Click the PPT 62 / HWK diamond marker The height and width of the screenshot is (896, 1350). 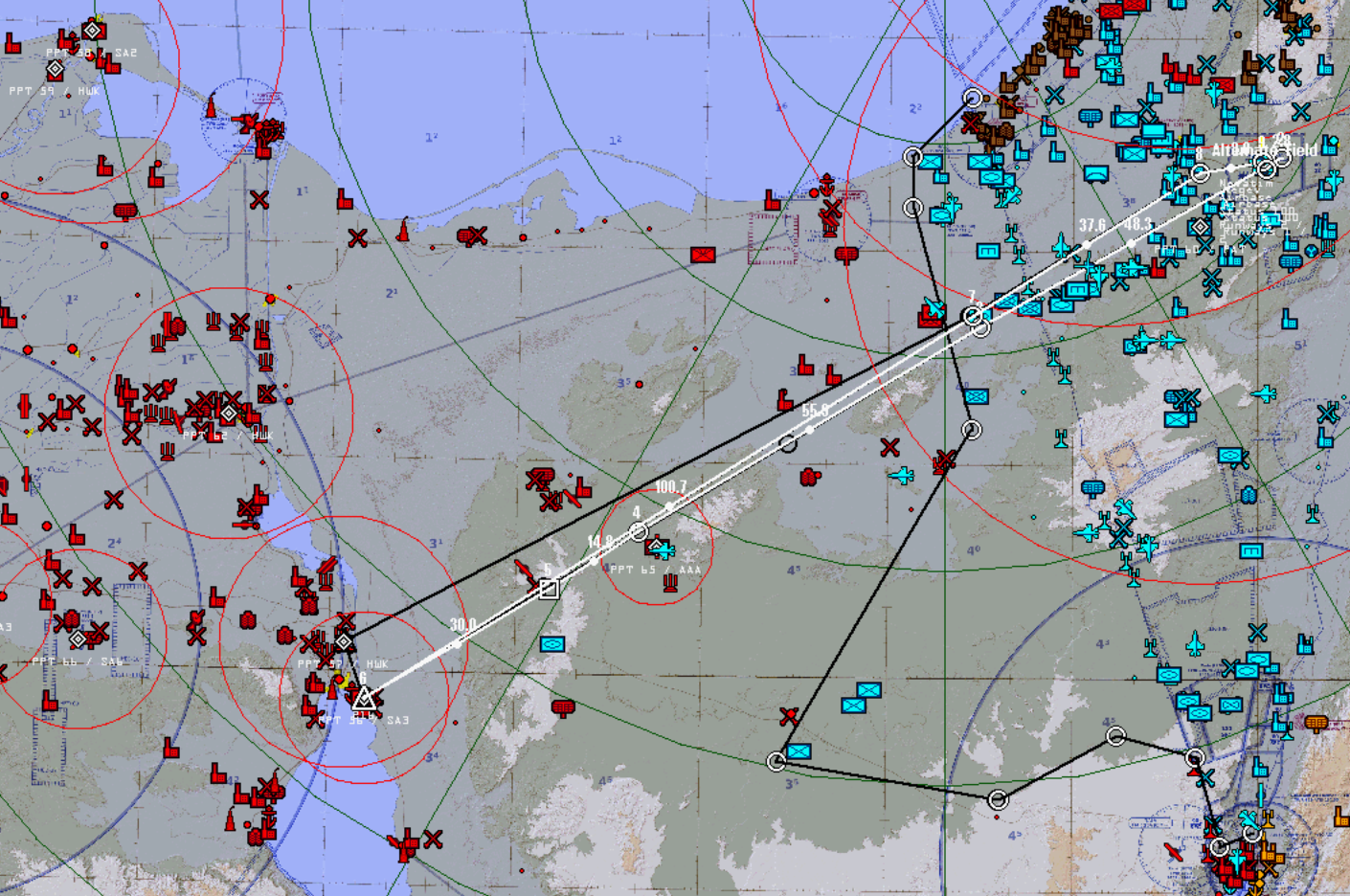pos(228,414)
